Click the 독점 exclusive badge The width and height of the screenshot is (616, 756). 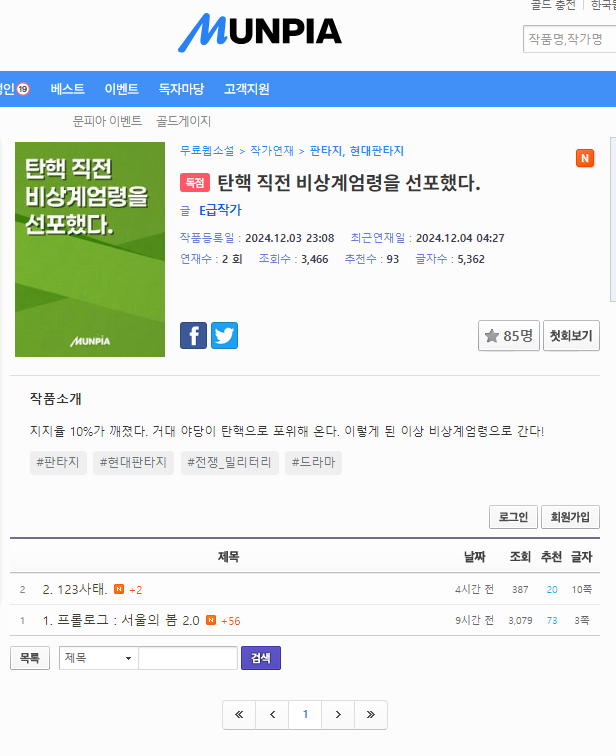pos(195,183)
